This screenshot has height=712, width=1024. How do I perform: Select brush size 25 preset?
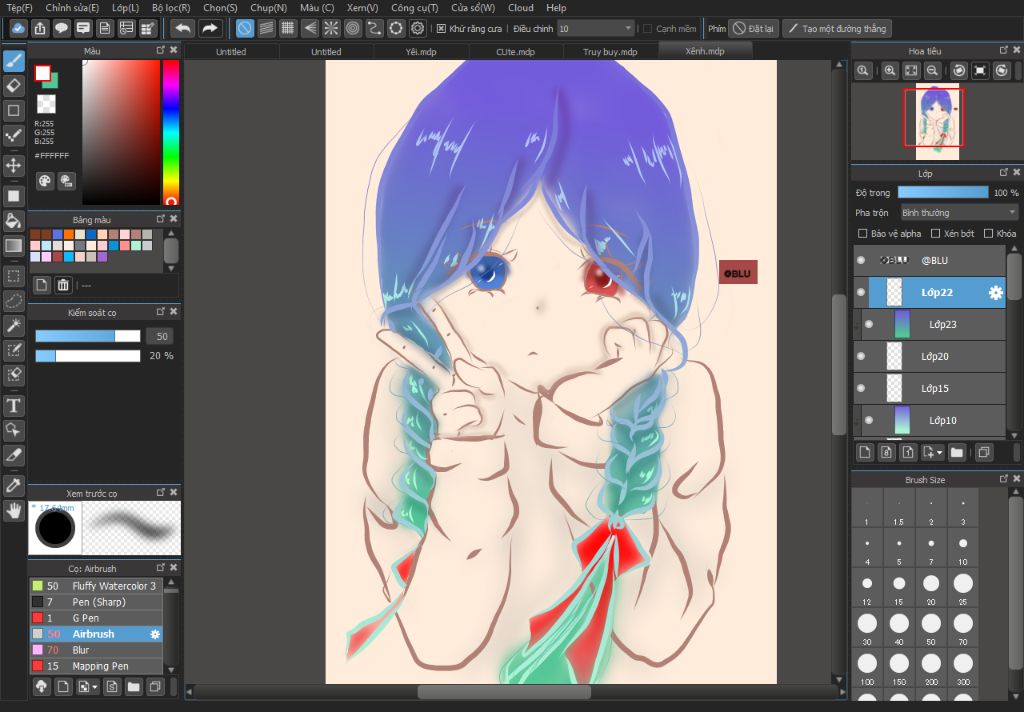point(963,589)
